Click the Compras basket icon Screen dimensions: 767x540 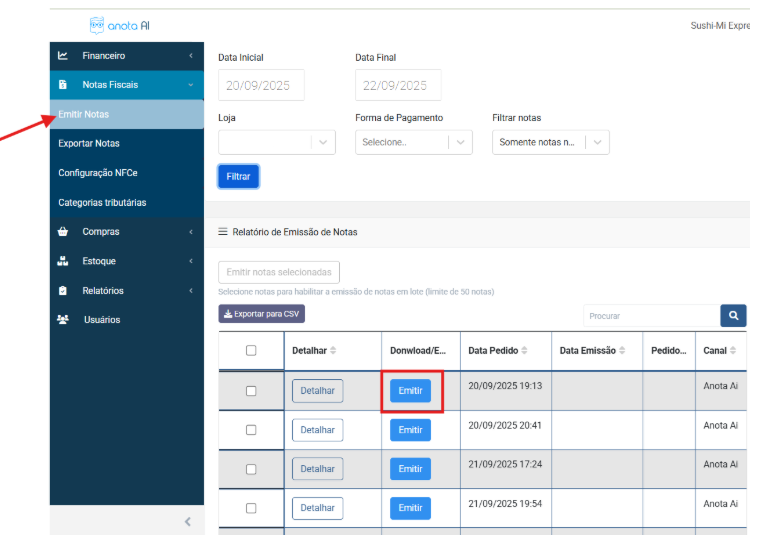pos(63,232)
